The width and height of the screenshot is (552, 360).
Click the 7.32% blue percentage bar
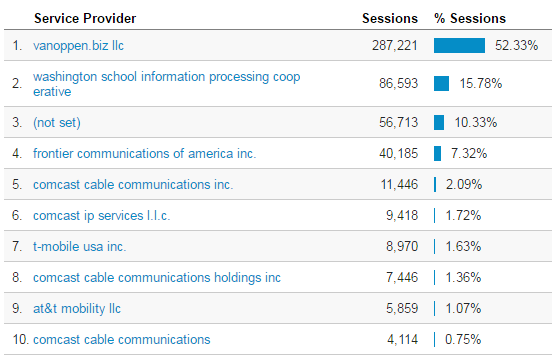(x=438, y=153)
